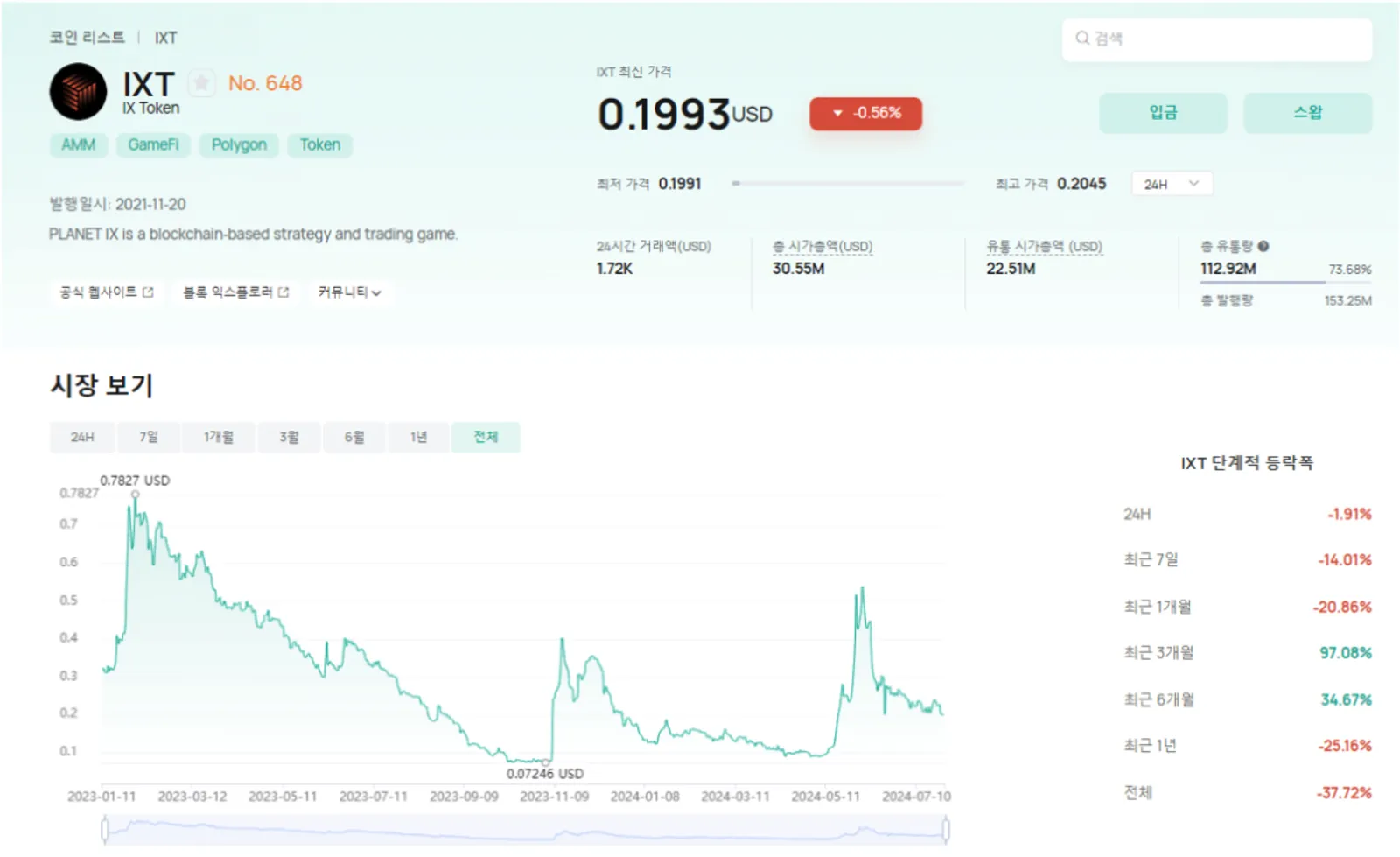Click the 최근 1년 -25.16% row
This screenshot has width=1400, height=857.
(1248, 746)
